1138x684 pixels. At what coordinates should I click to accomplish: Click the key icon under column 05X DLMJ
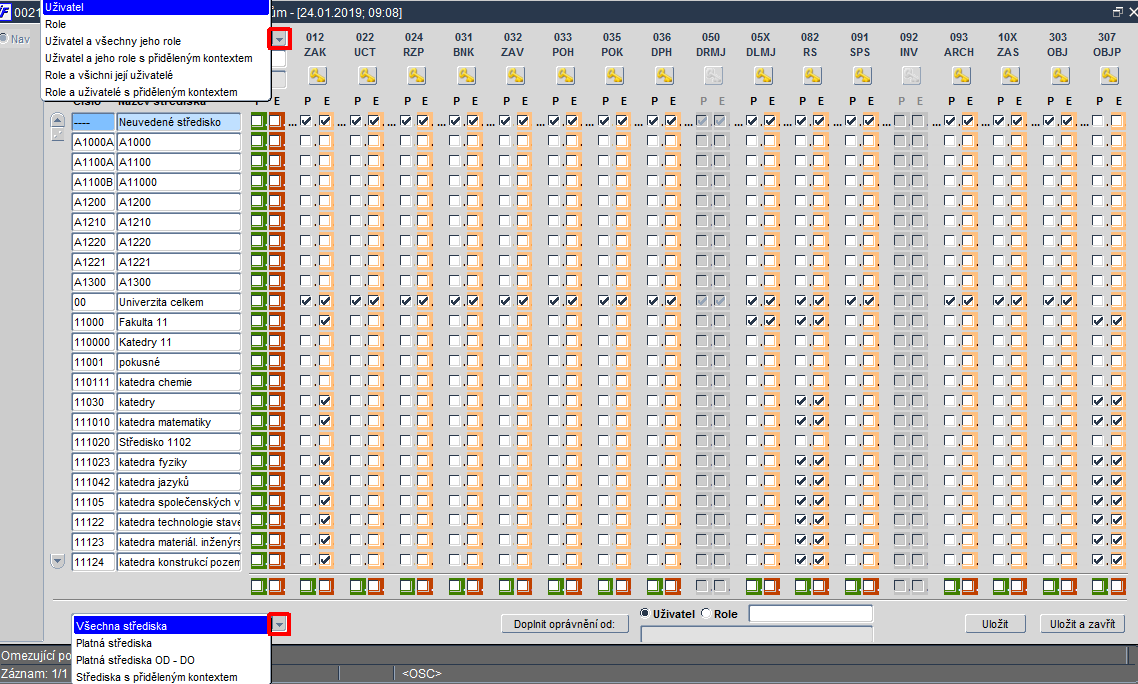pyautogui.click(x=763, y=76)
